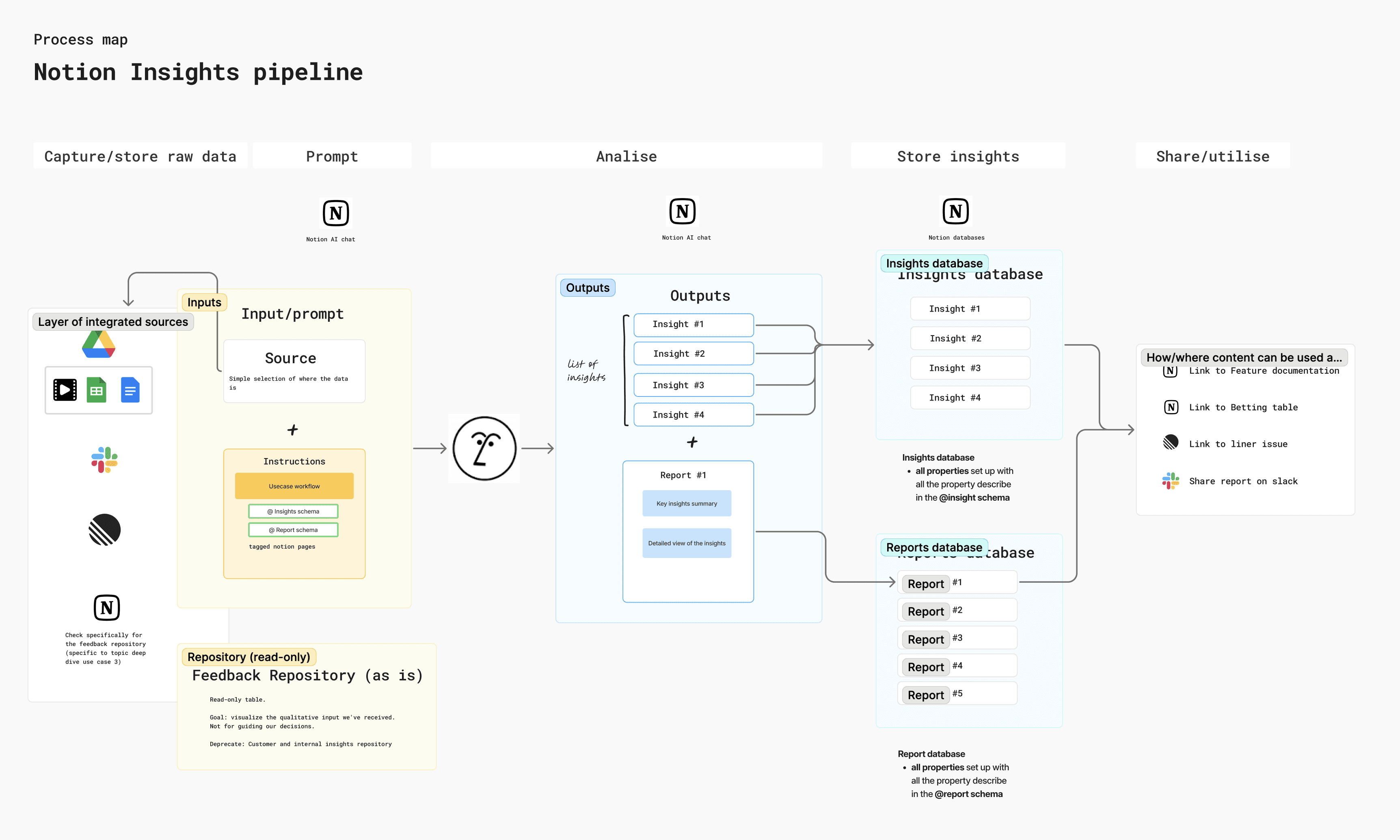Click the Notion databases icon

[x=955, y=212]
